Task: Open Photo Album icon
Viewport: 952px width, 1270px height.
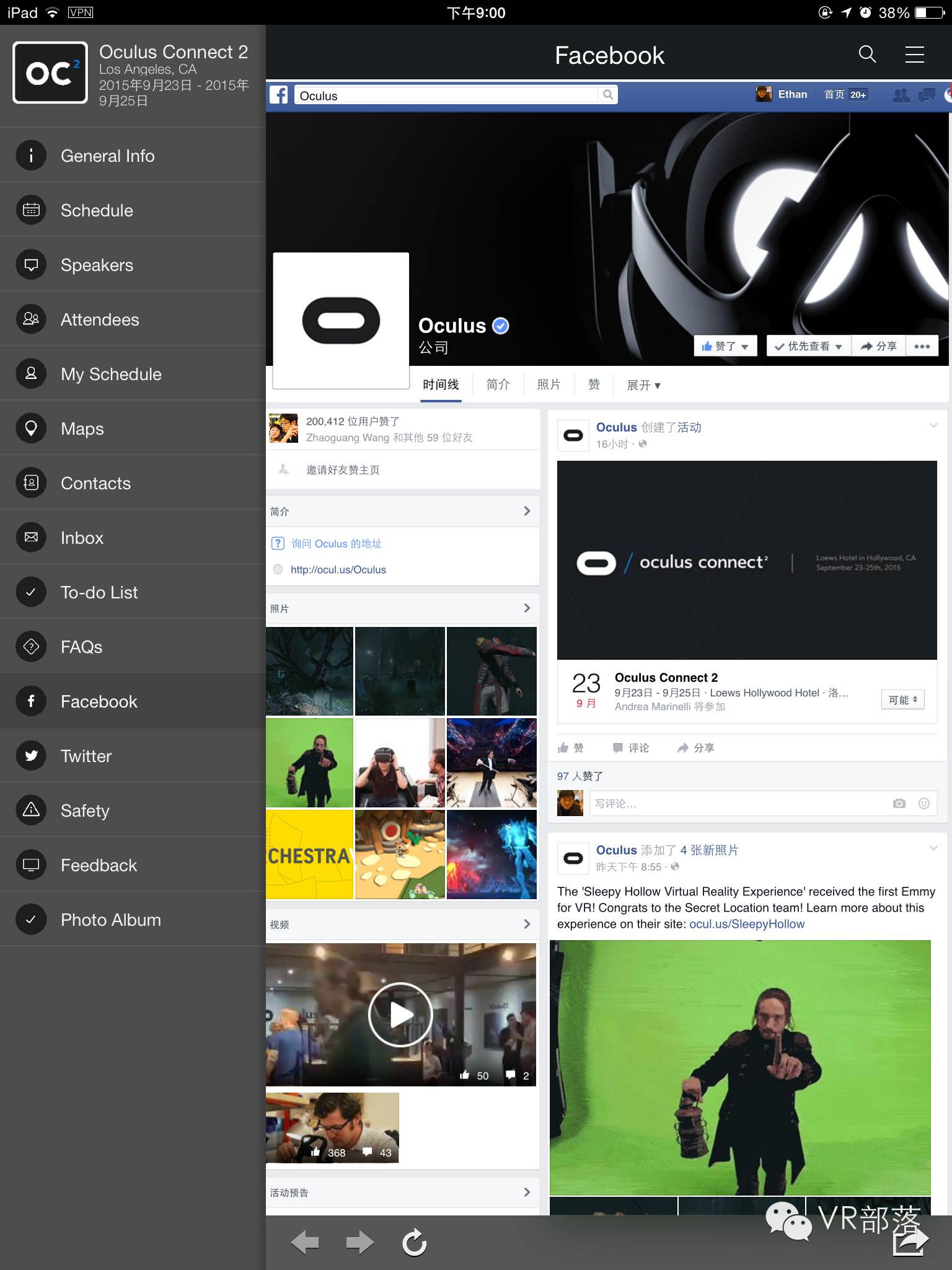Action: pyautogui.click(x=31, y=920)
